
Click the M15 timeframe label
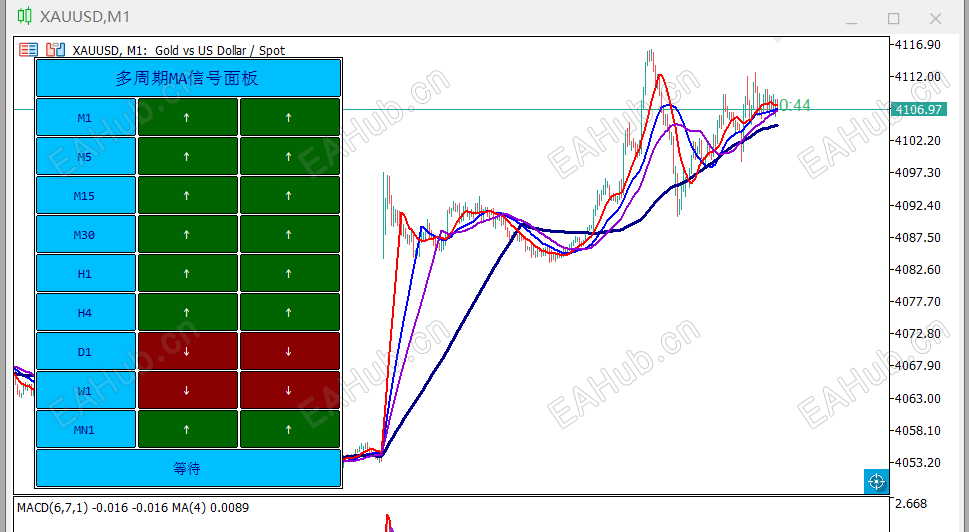click(85, 195)
